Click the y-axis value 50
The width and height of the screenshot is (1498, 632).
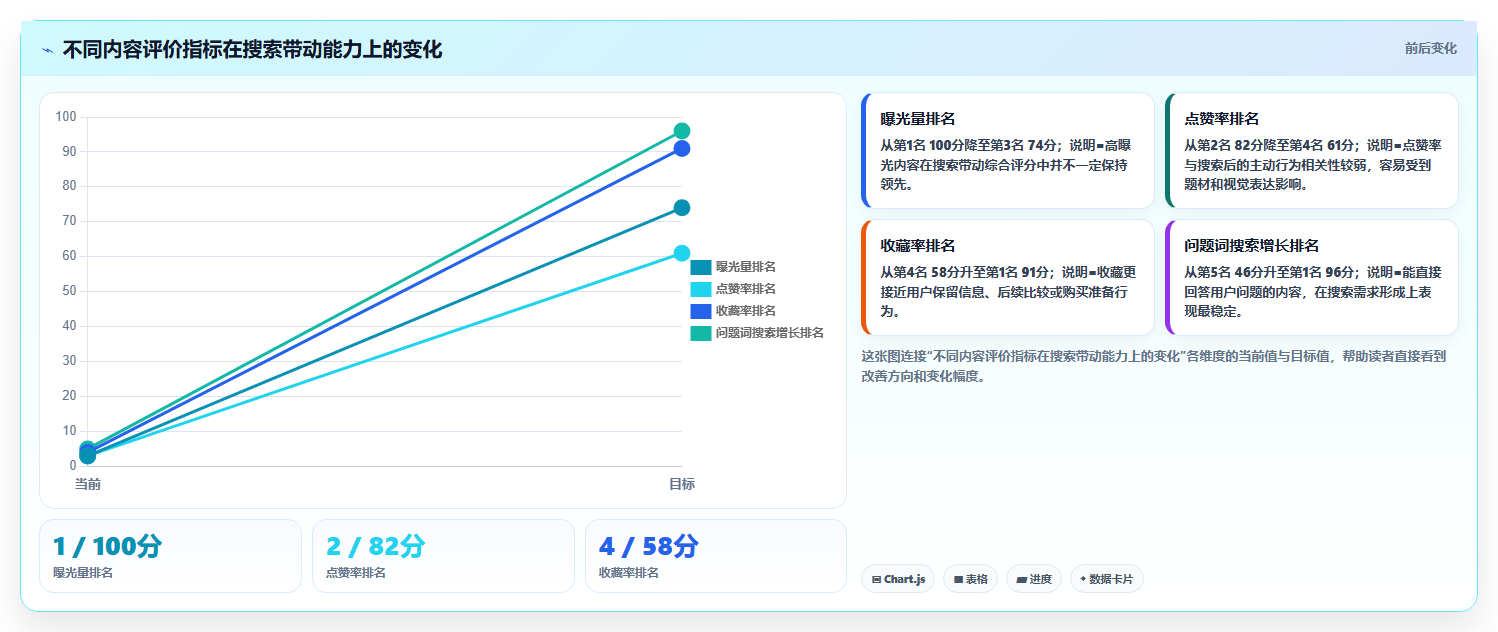(69, 291)
